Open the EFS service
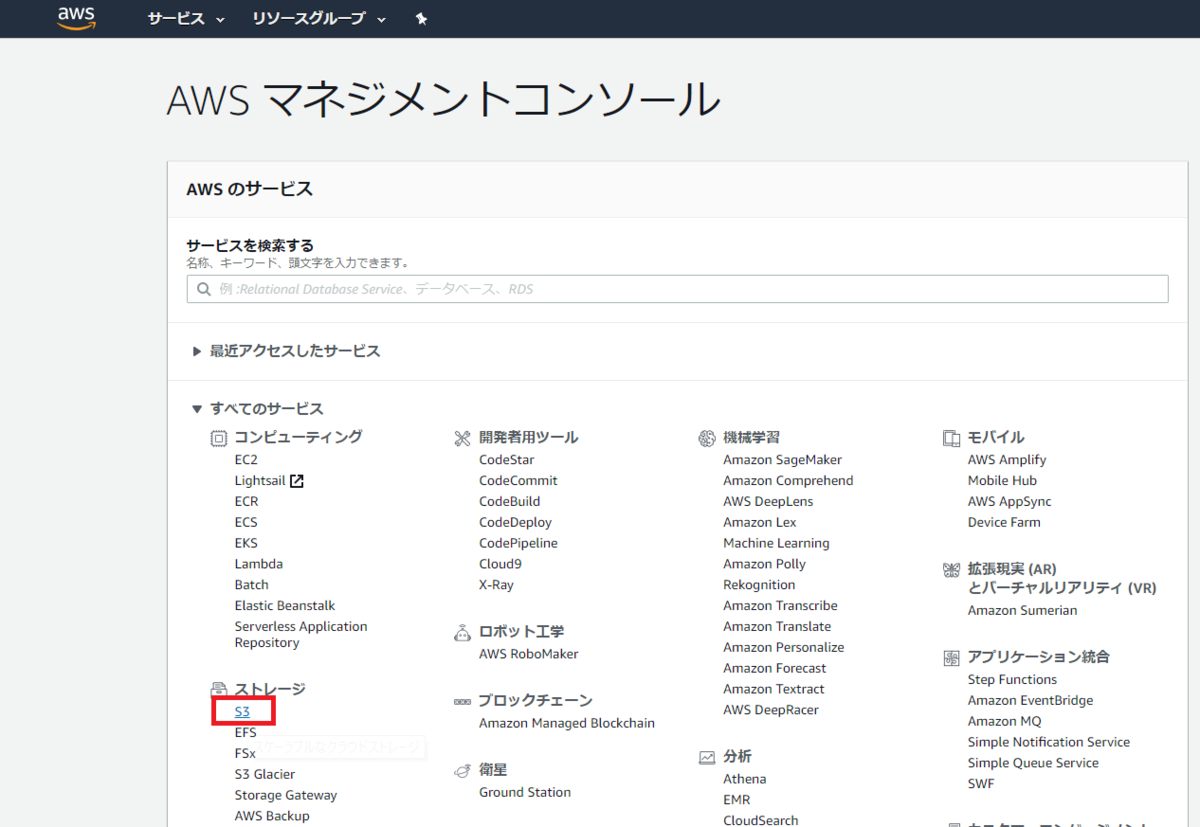The image size is (1200, 827). [246, 733]
